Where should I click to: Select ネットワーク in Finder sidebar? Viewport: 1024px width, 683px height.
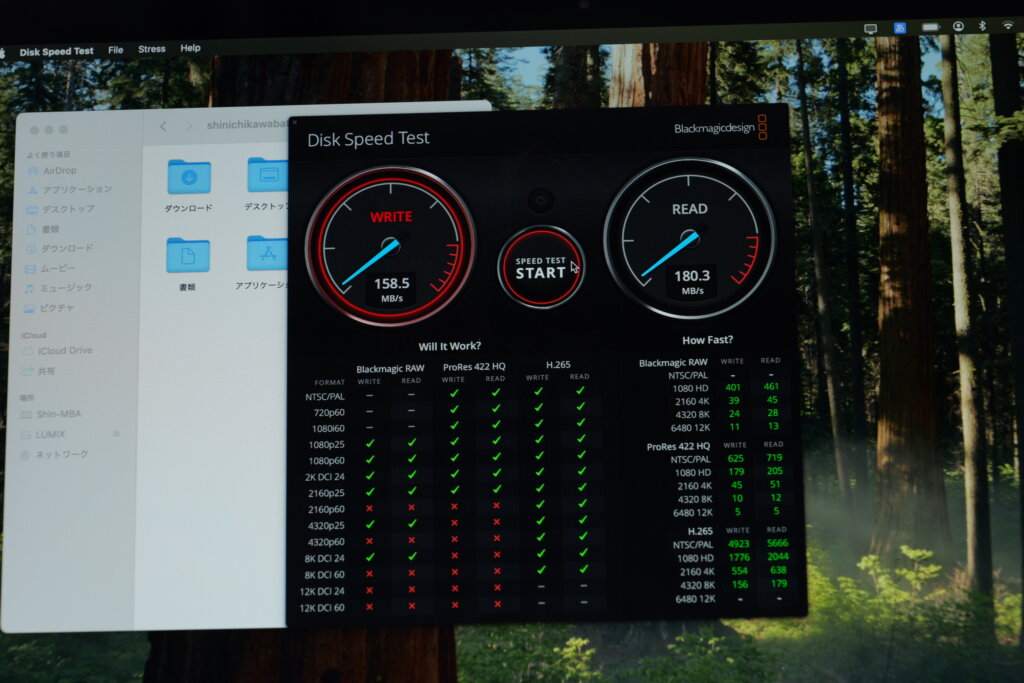point(54,454)
